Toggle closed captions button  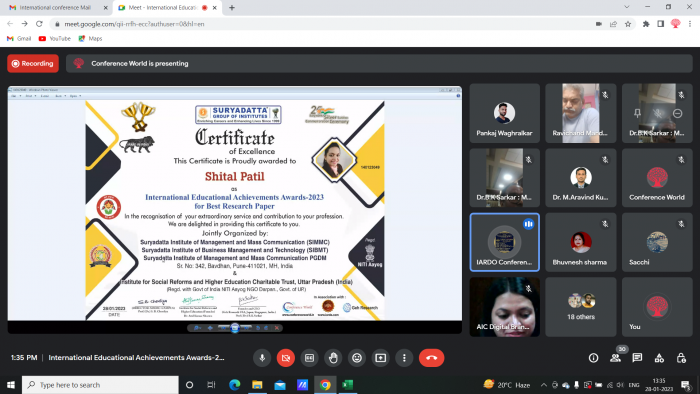(x=309, y=358)
